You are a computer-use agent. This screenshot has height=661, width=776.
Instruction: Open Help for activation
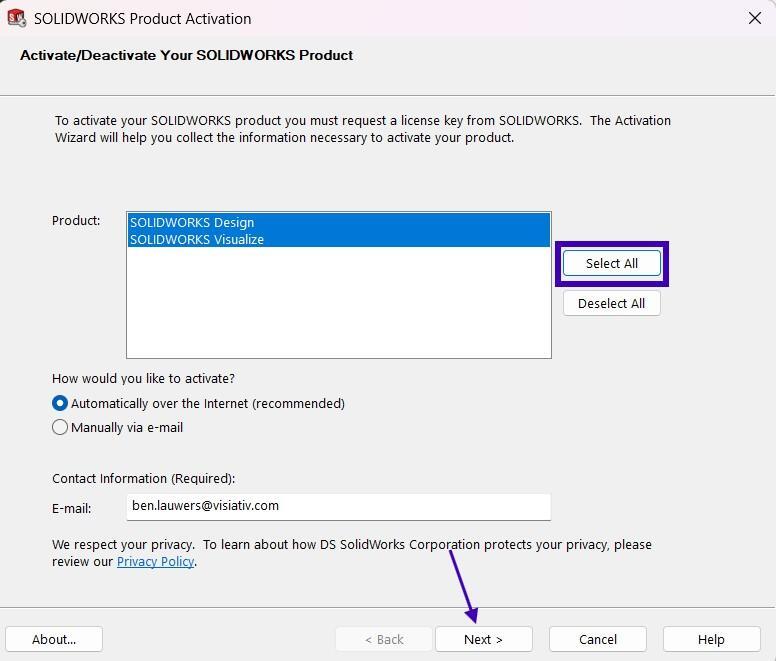click(711, 639)
